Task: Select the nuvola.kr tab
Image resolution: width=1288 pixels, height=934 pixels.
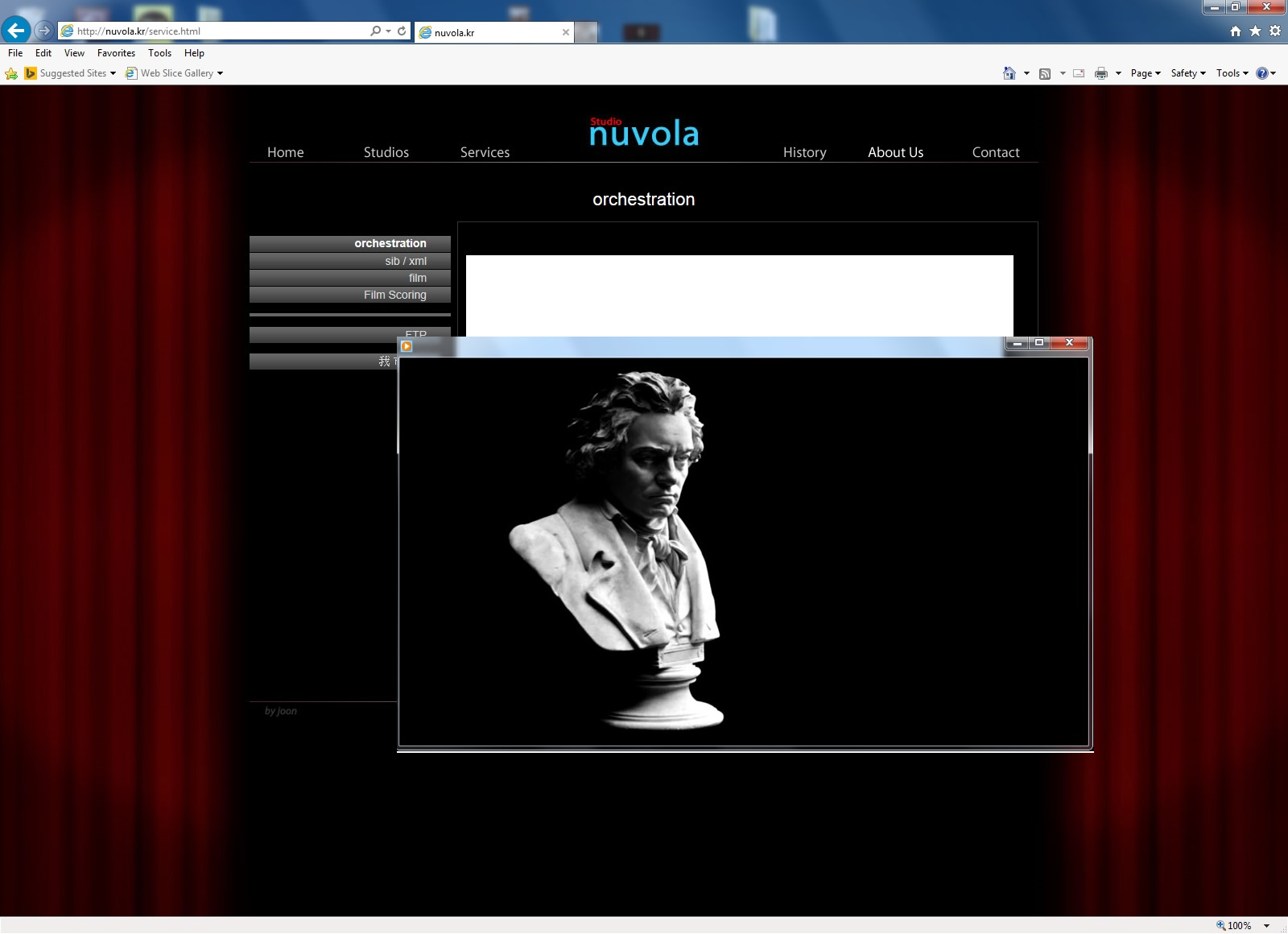Action: coord(493,32)
